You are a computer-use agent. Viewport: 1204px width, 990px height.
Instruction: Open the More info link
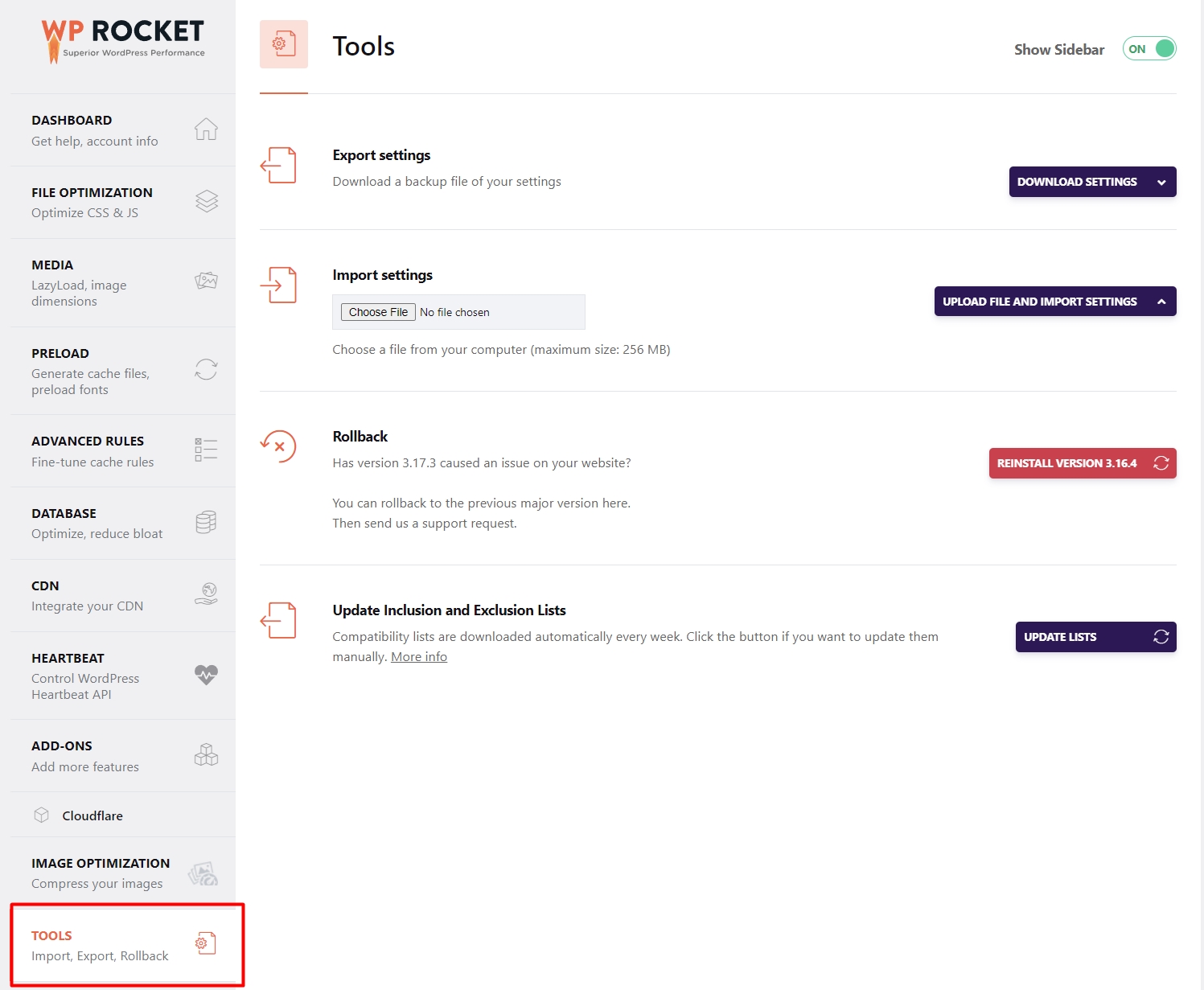[419, 657]
